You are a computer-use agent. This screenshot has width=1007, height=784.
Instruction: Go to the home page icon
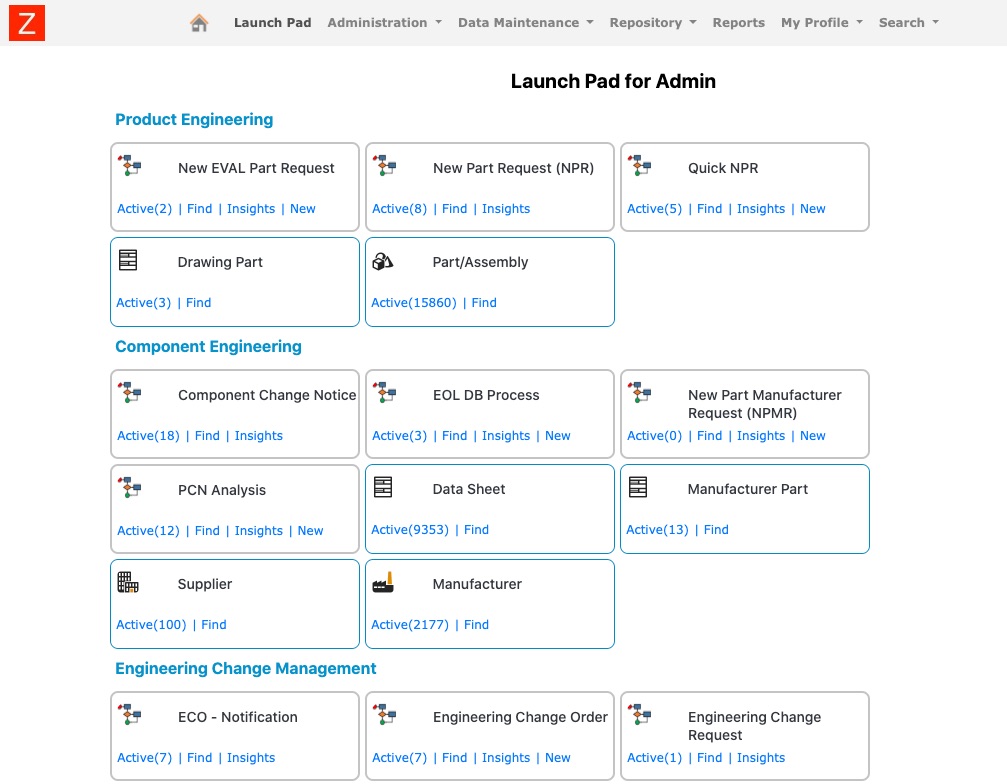pos(199,23)
